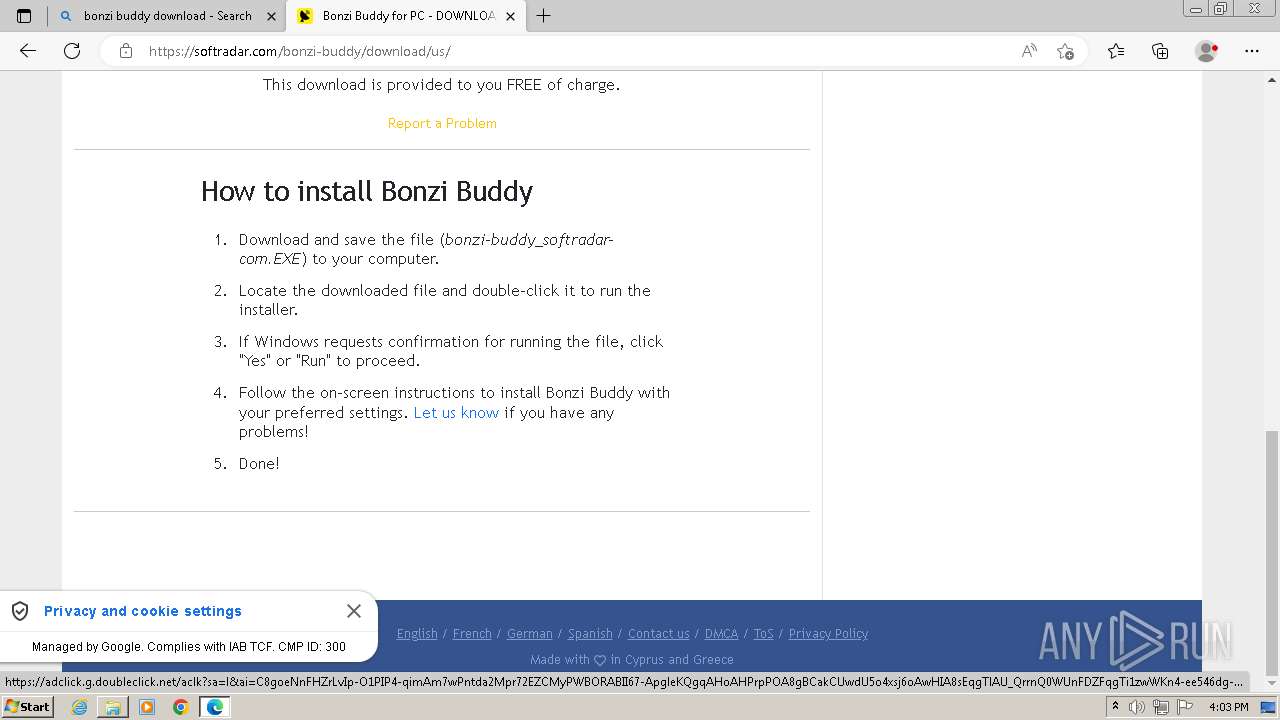The height and width of the screenshot is (720, 1280).
Task: Open the network status tray icon
Action: pyautogui.click(x=1162, y=707)
